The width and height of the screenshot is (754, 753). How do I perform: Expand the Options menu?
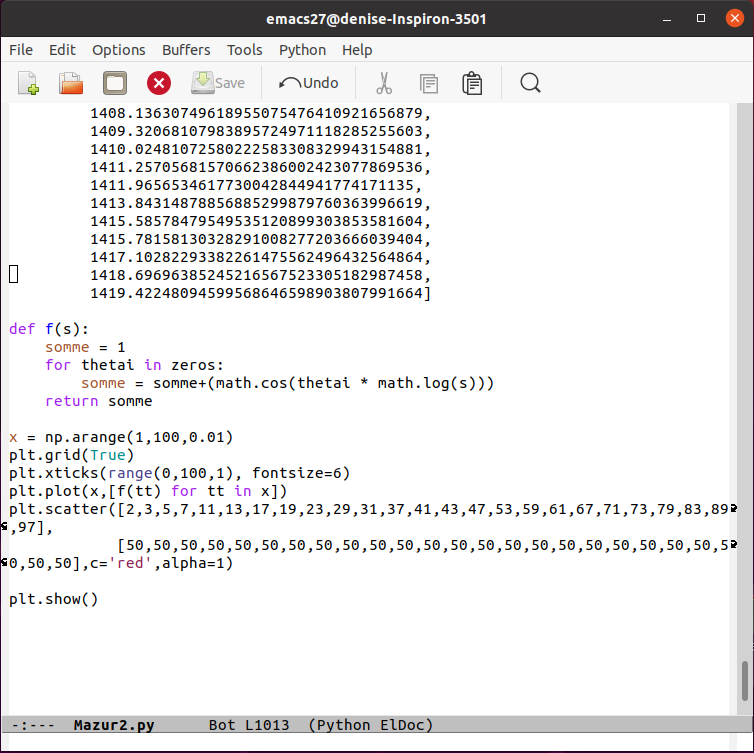[x=119, y=50]
